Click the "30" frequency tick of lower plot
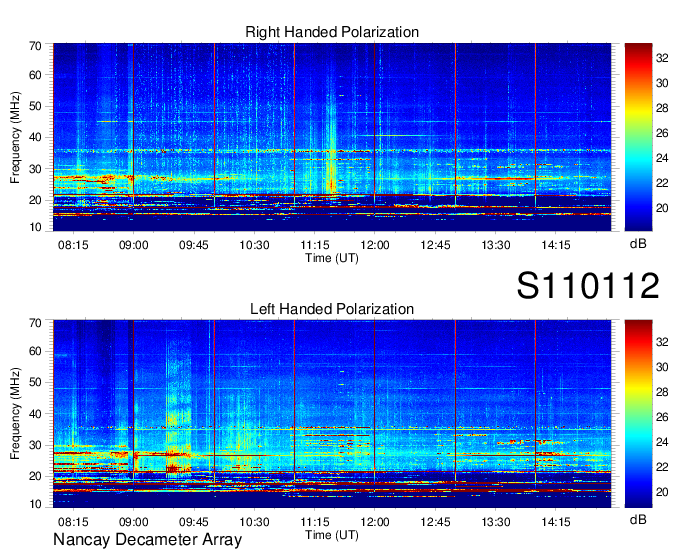 [x=36, y=445]
